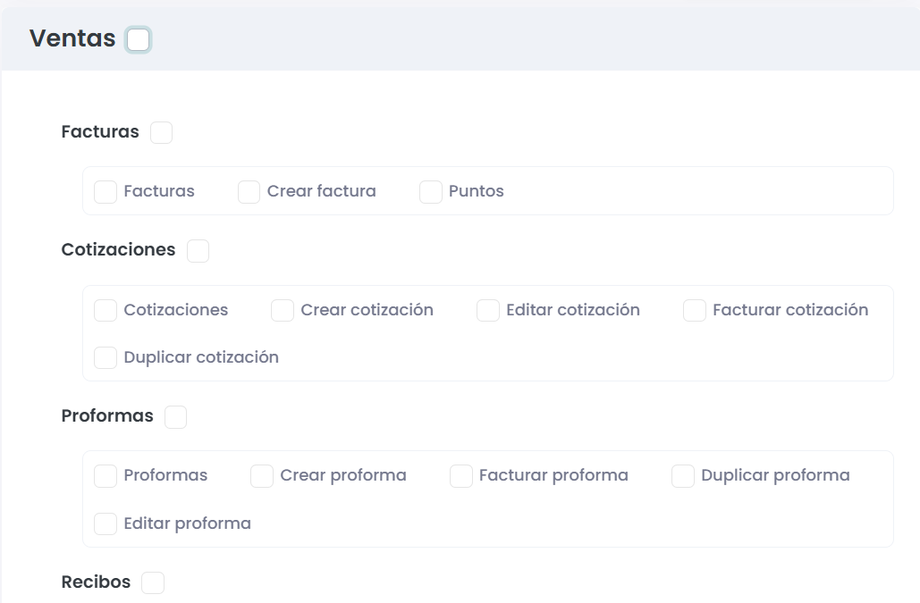Toggle the Editar proforma checkbox
The height and width of the screenshot is (603, 920).
coord(105,524)
